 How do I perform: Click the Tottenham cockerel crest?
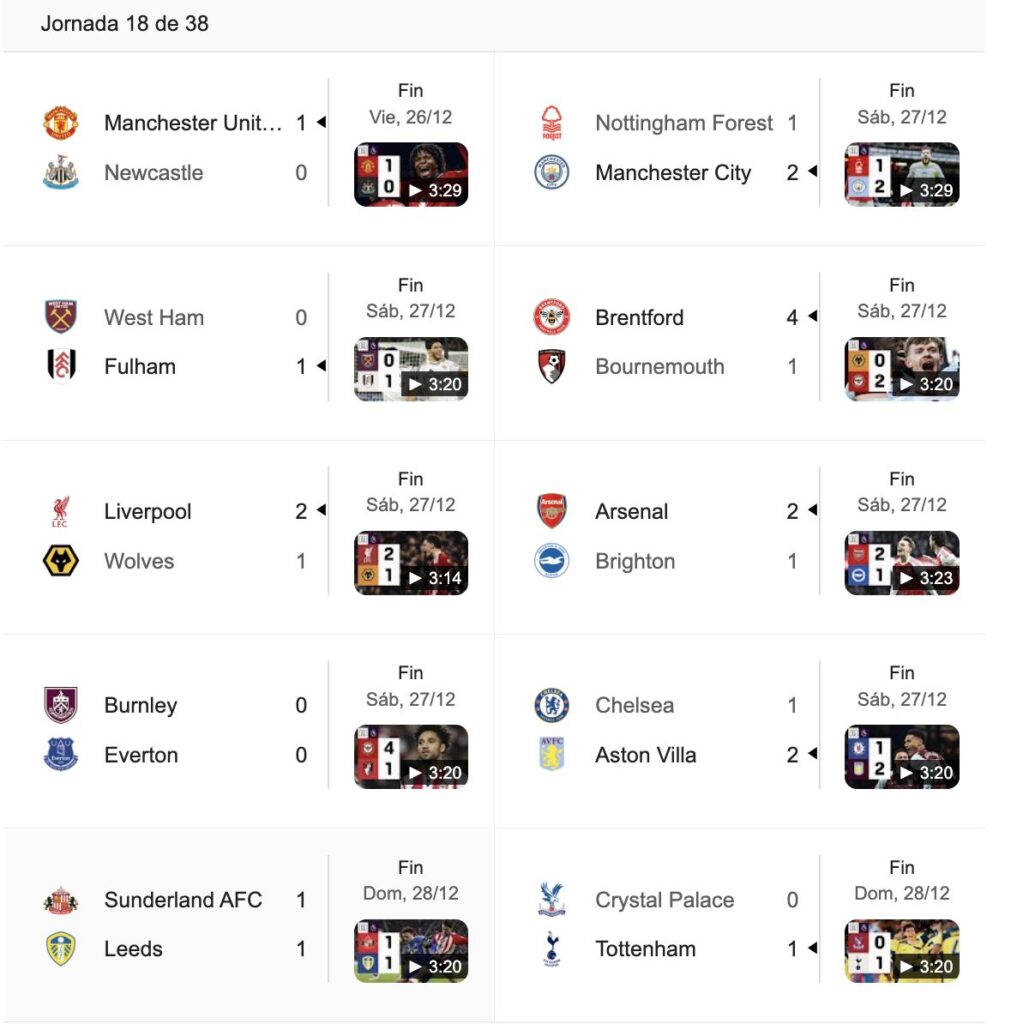pos(551,949)
